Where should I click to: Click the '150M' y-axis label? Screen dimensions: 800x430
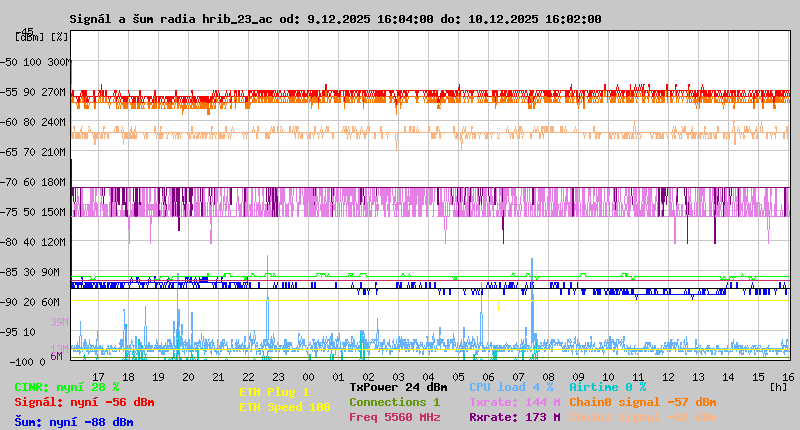click(x=56, y=212)
